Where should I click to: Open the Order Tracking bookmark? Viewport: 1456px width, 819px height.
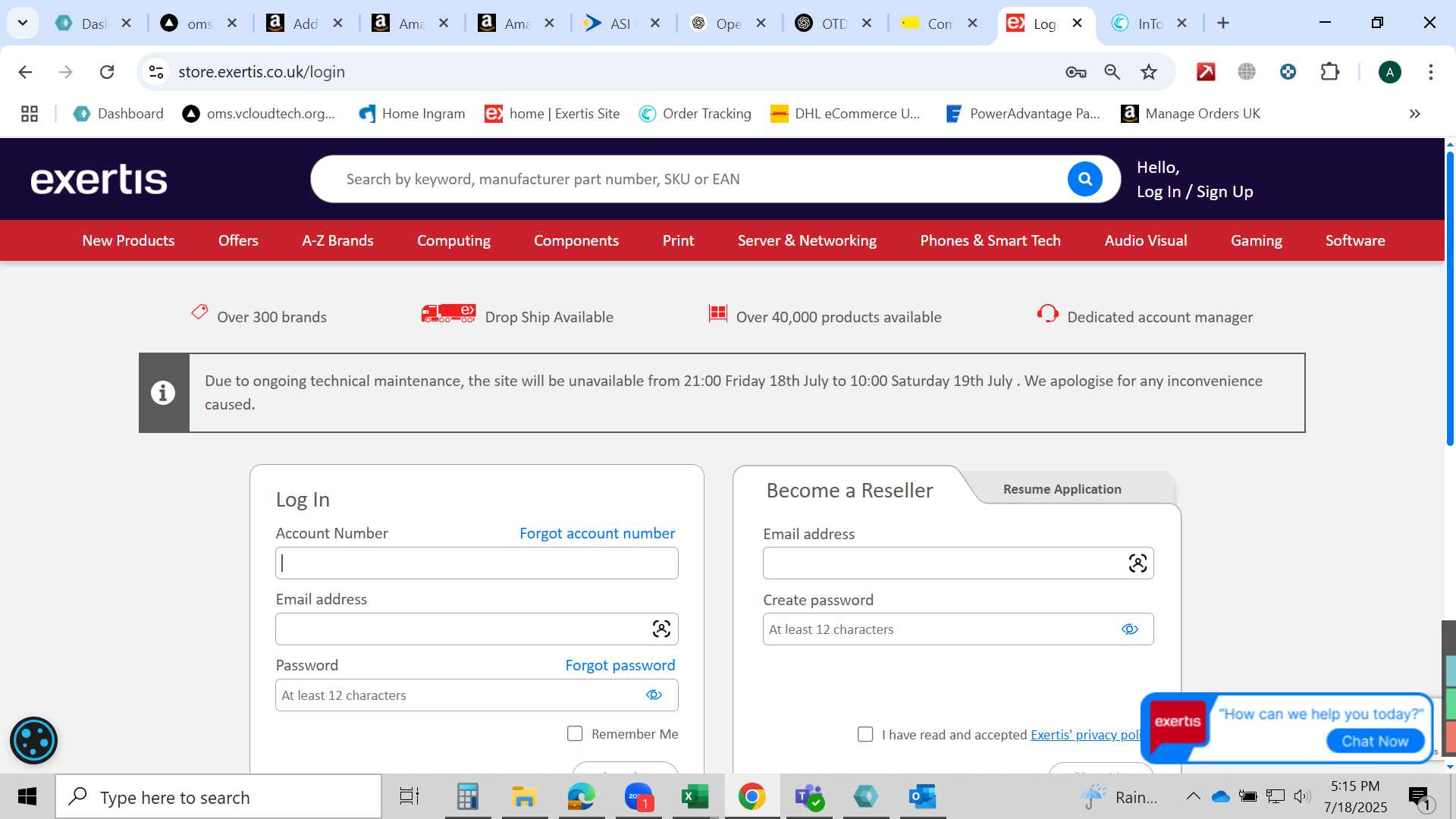click(695, 114)
